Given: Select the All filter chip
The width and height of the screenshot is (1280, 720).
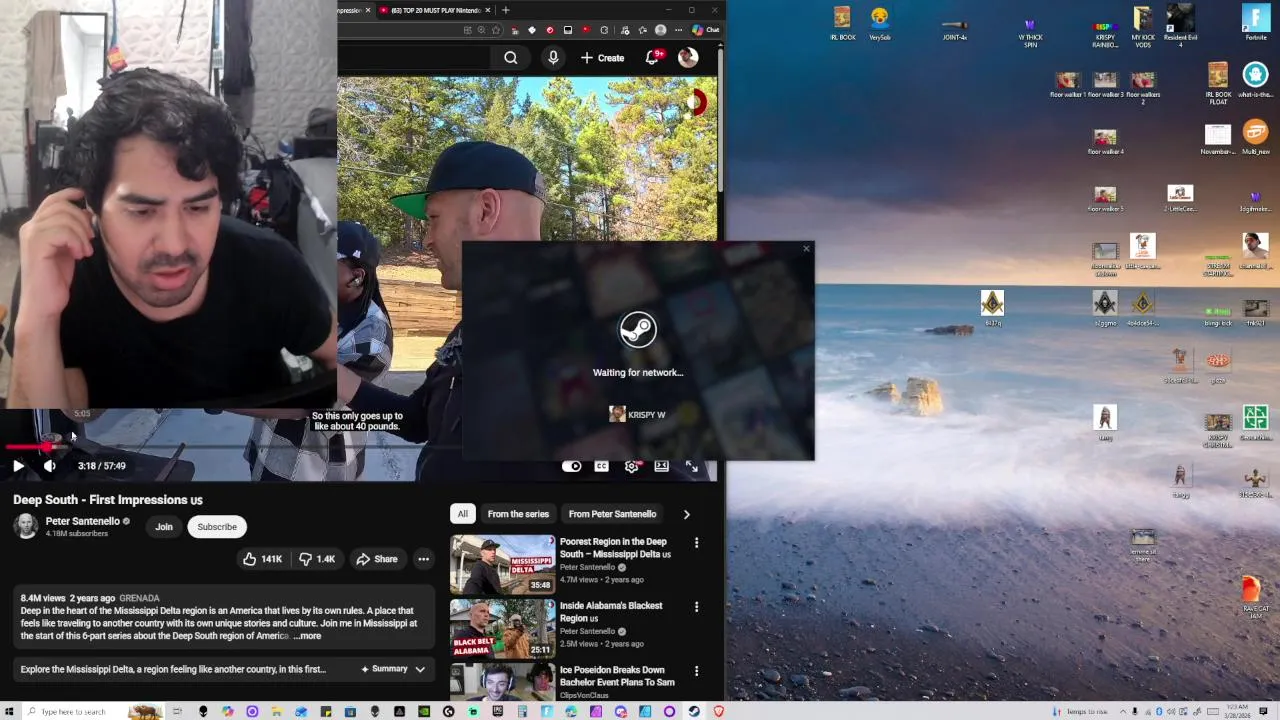Looking at the screenshot, I should click(x=462, y=514).
